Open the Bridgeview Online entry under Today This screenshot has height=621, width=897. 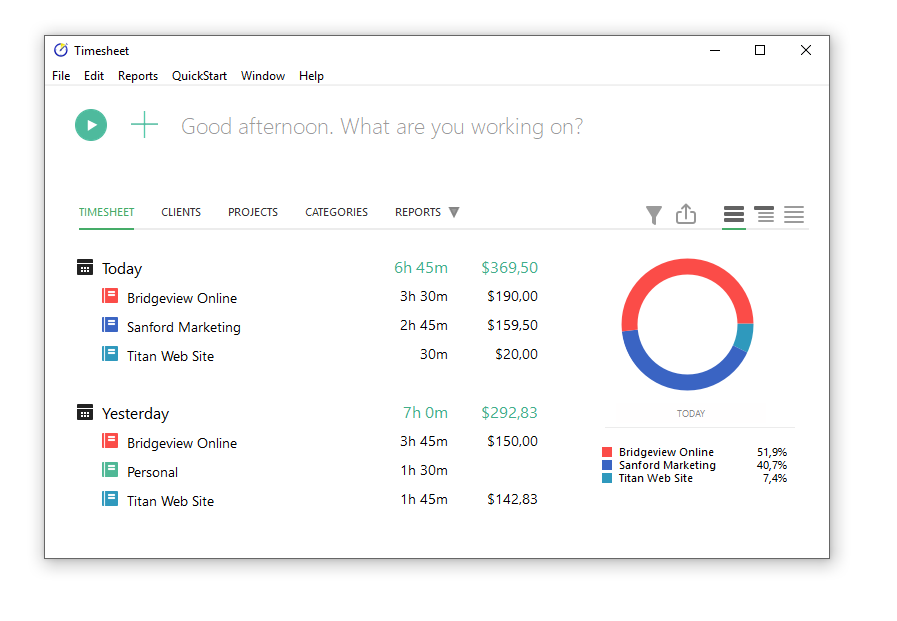(x=180, y=297)
